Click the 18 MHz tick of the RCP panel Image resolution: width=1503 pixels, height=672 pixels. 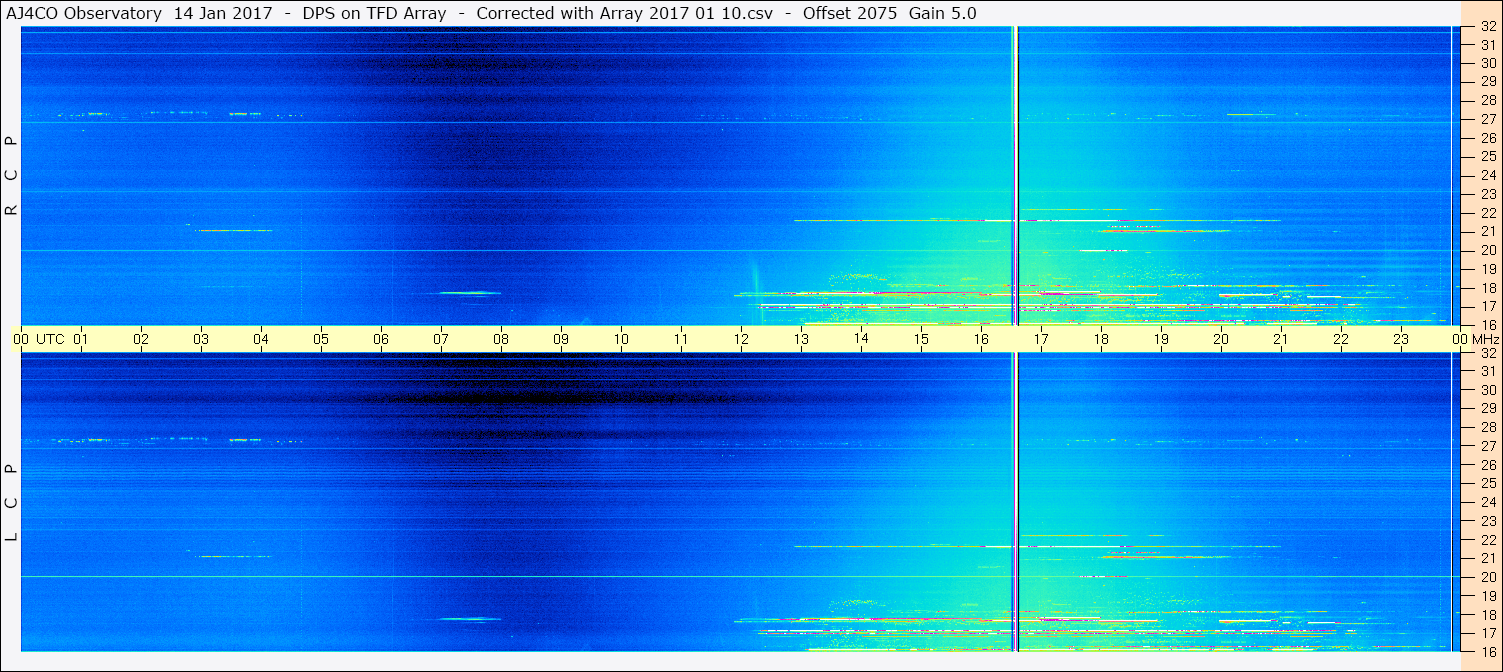(x=1488, y=288)
